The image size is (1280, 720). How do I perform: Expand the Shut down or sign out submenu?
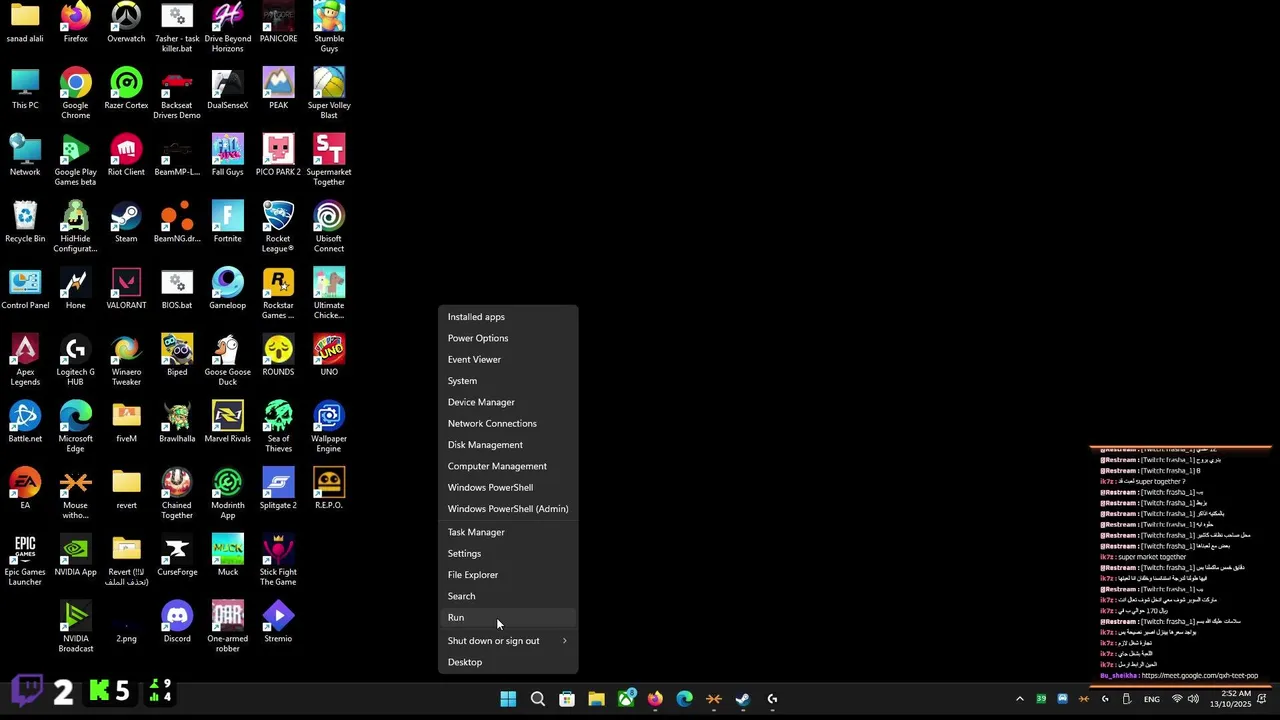(x=508, y=641)
